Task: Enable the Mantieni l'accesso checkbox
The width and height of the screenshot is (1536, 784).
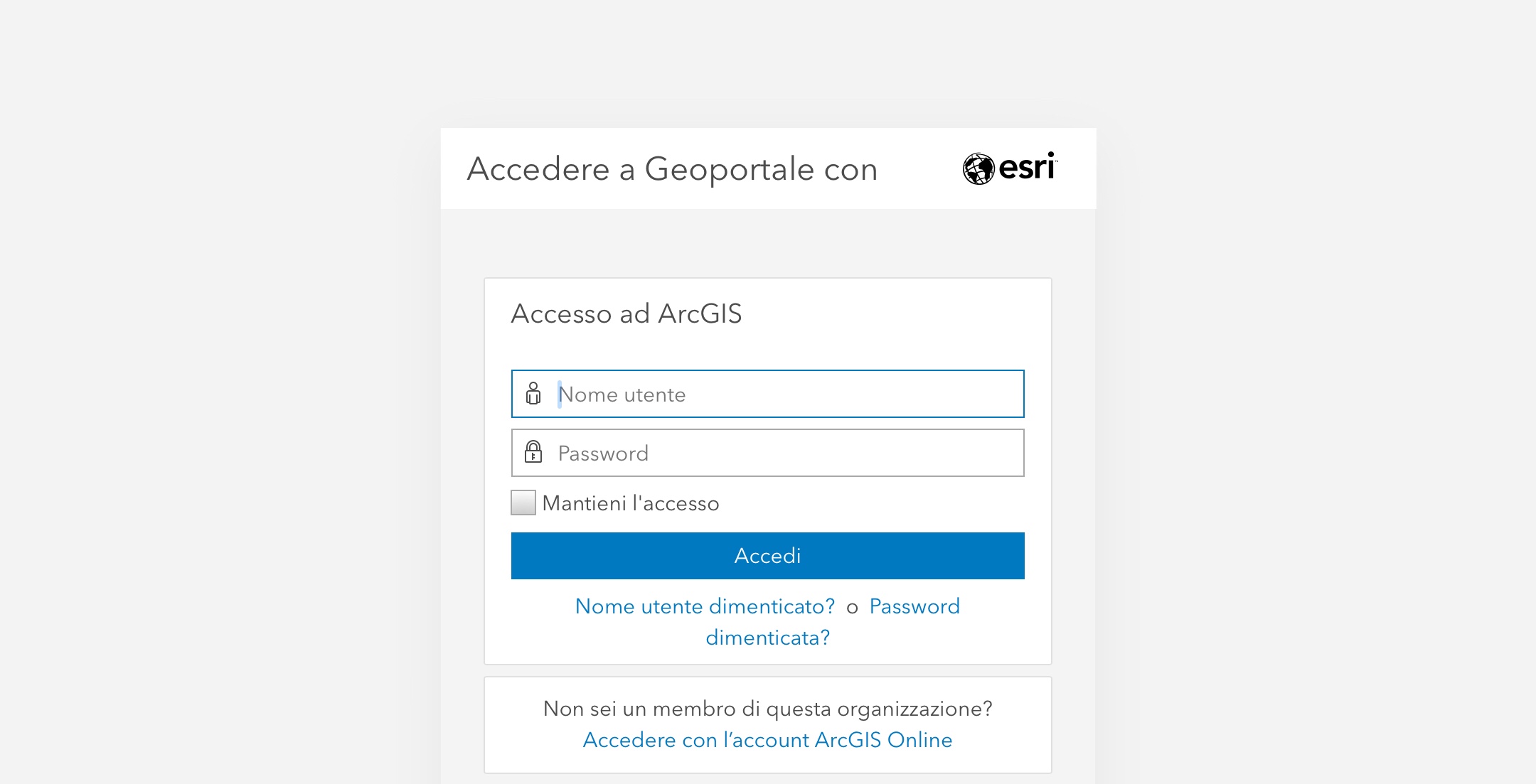Action: (x=523, y=503)
